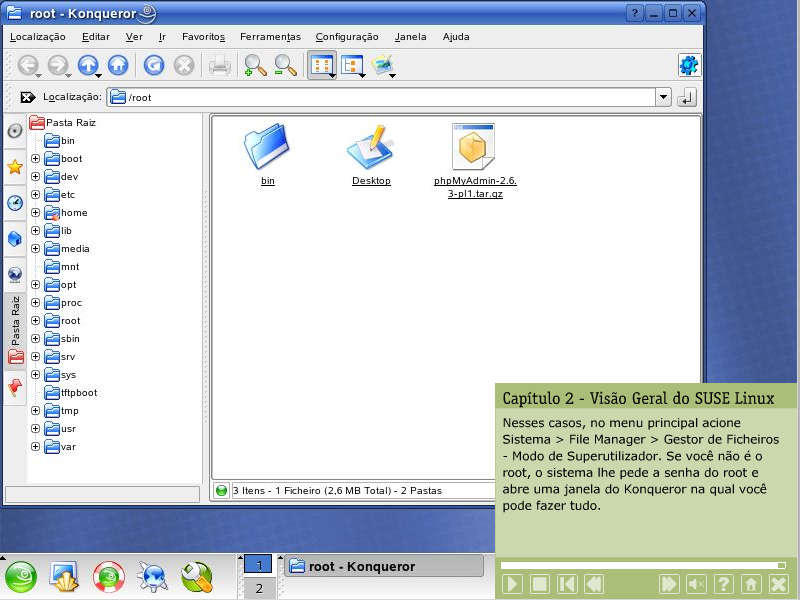The width and height of the screenshot is (800, 600).
Task: Open the history clock sidebar icon
Action: [x=15, y=203]
